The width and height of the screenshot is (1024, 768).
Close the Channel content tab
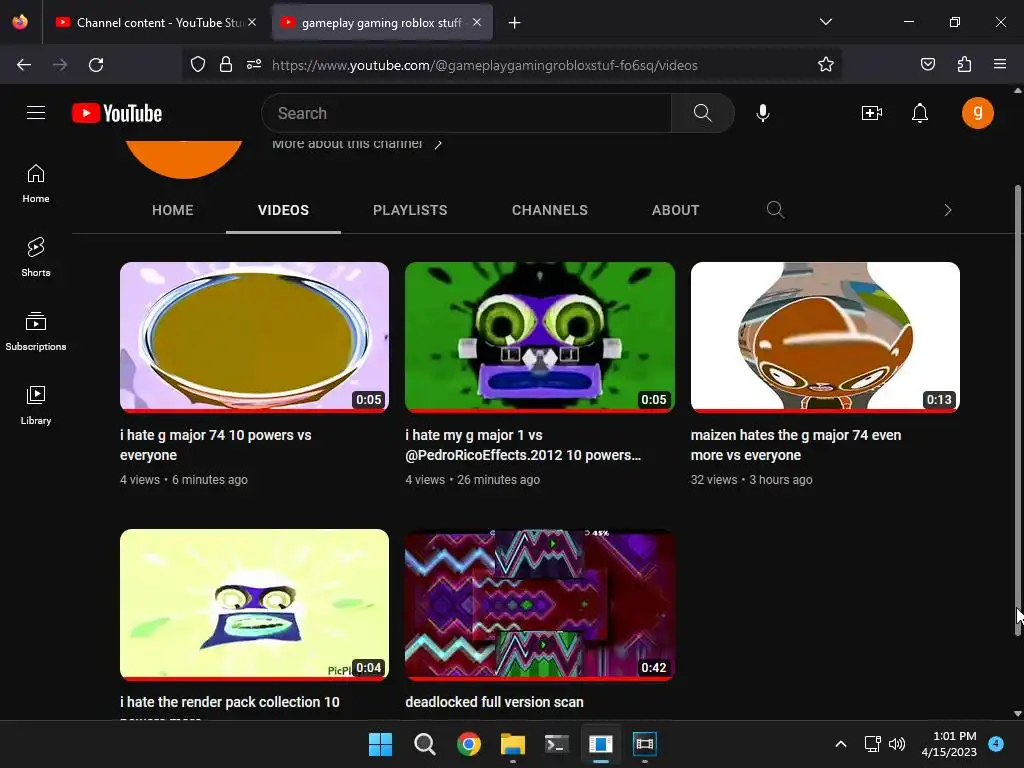point(252,22)
